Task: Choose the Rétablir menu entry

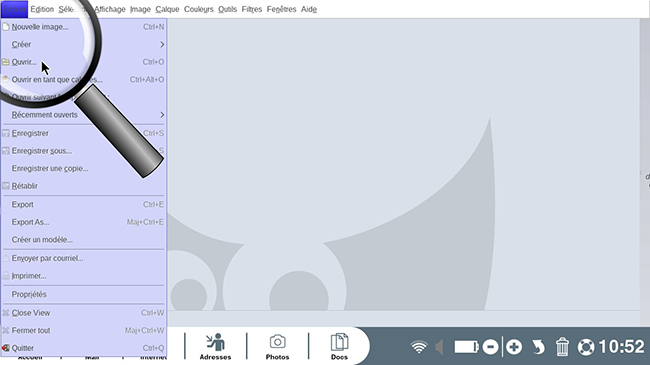Action: [x=83, y=186]
